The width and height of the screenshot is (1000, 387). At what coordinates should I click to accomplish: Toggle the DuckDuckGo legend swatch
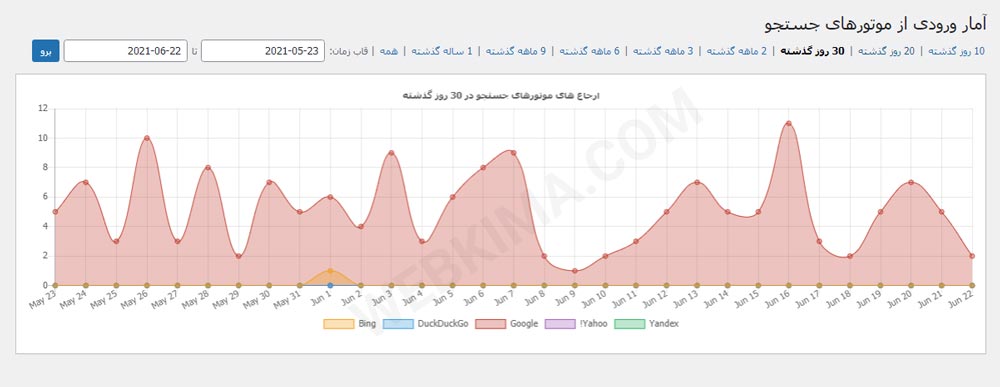(x=398, y=324)
